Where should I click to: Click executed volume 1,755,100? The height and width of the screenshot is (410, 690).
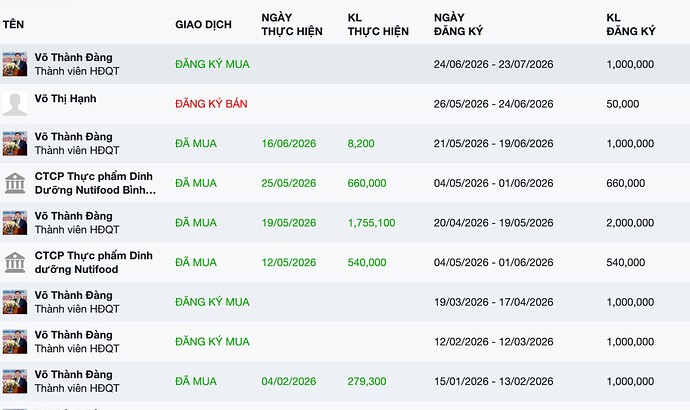pos(371,223)
